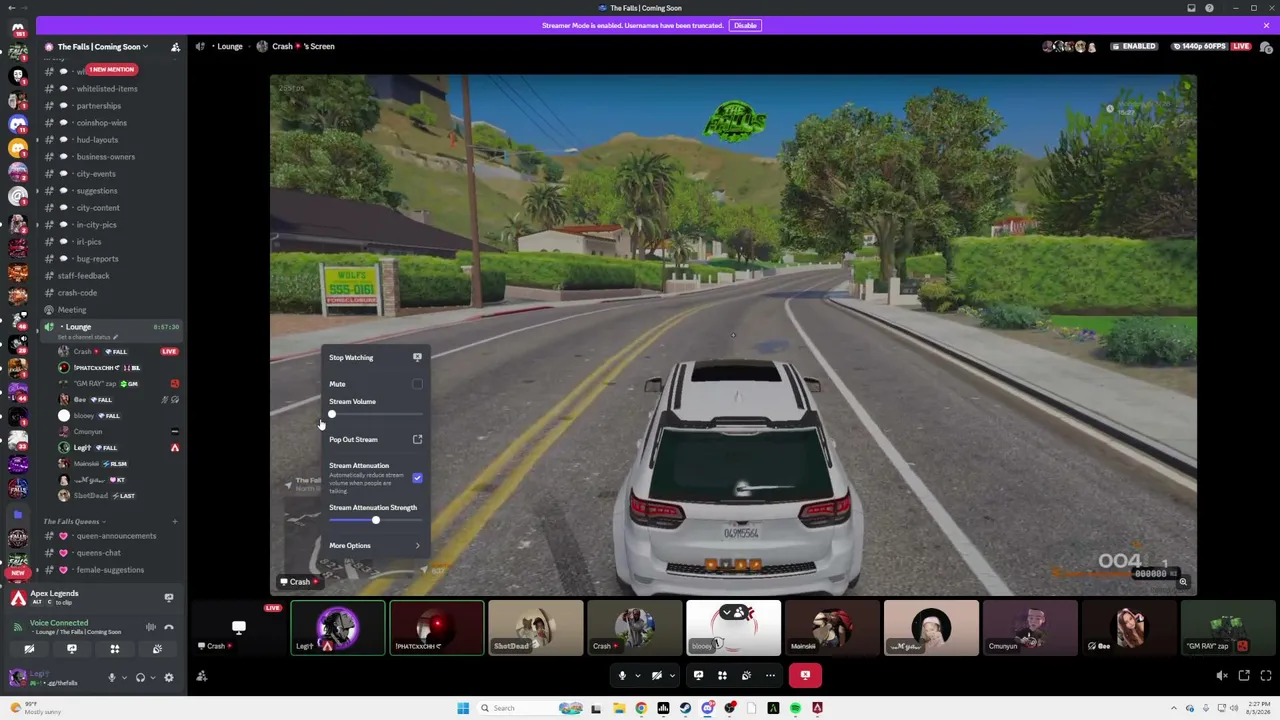The height and width of the screenshot is (720, 1280).
Task: Select Stop Watching in stream menu
Action: tap(375, 357)
